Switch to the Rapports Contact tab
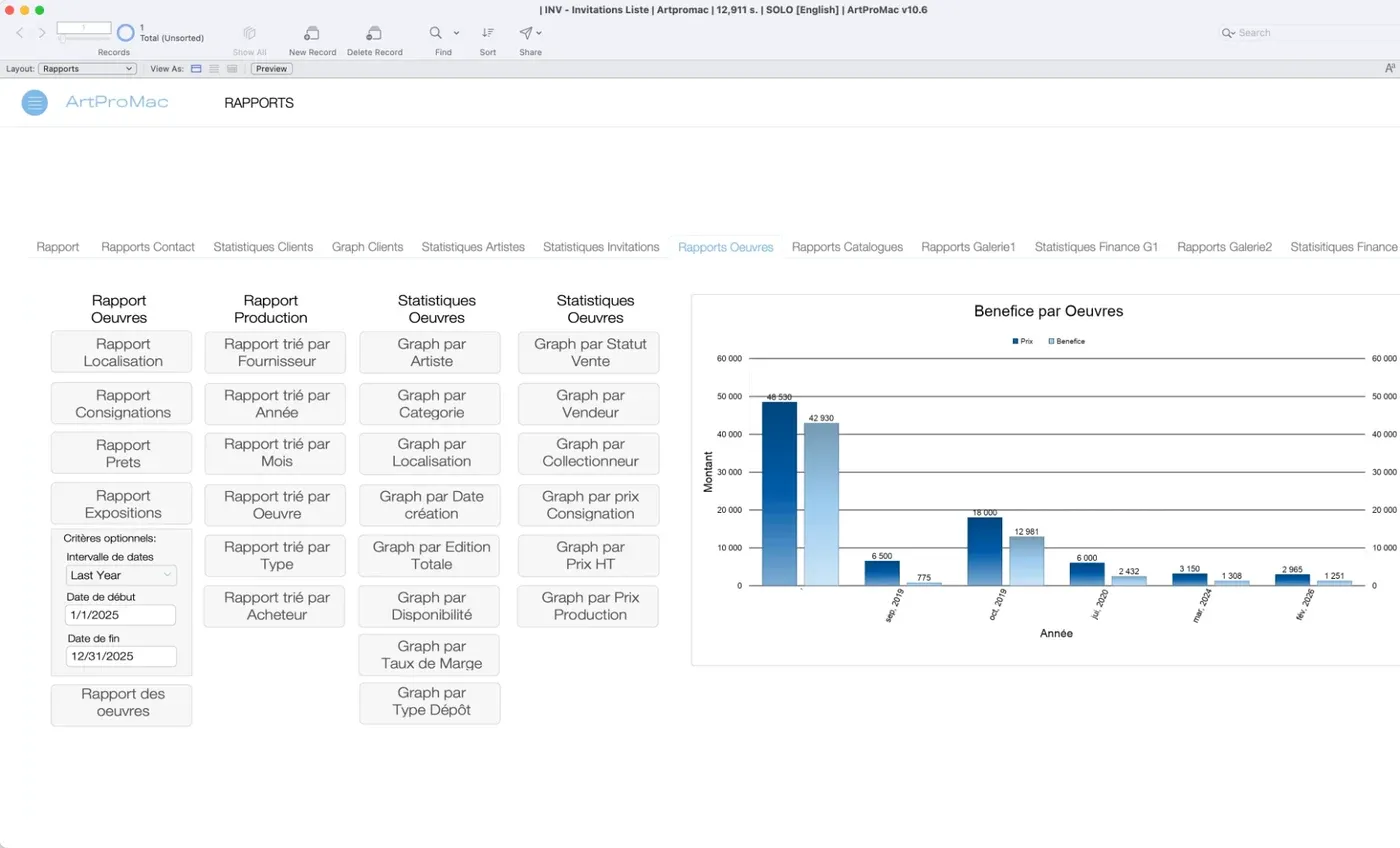This screenshot has width=1400, height=848. 148,247
